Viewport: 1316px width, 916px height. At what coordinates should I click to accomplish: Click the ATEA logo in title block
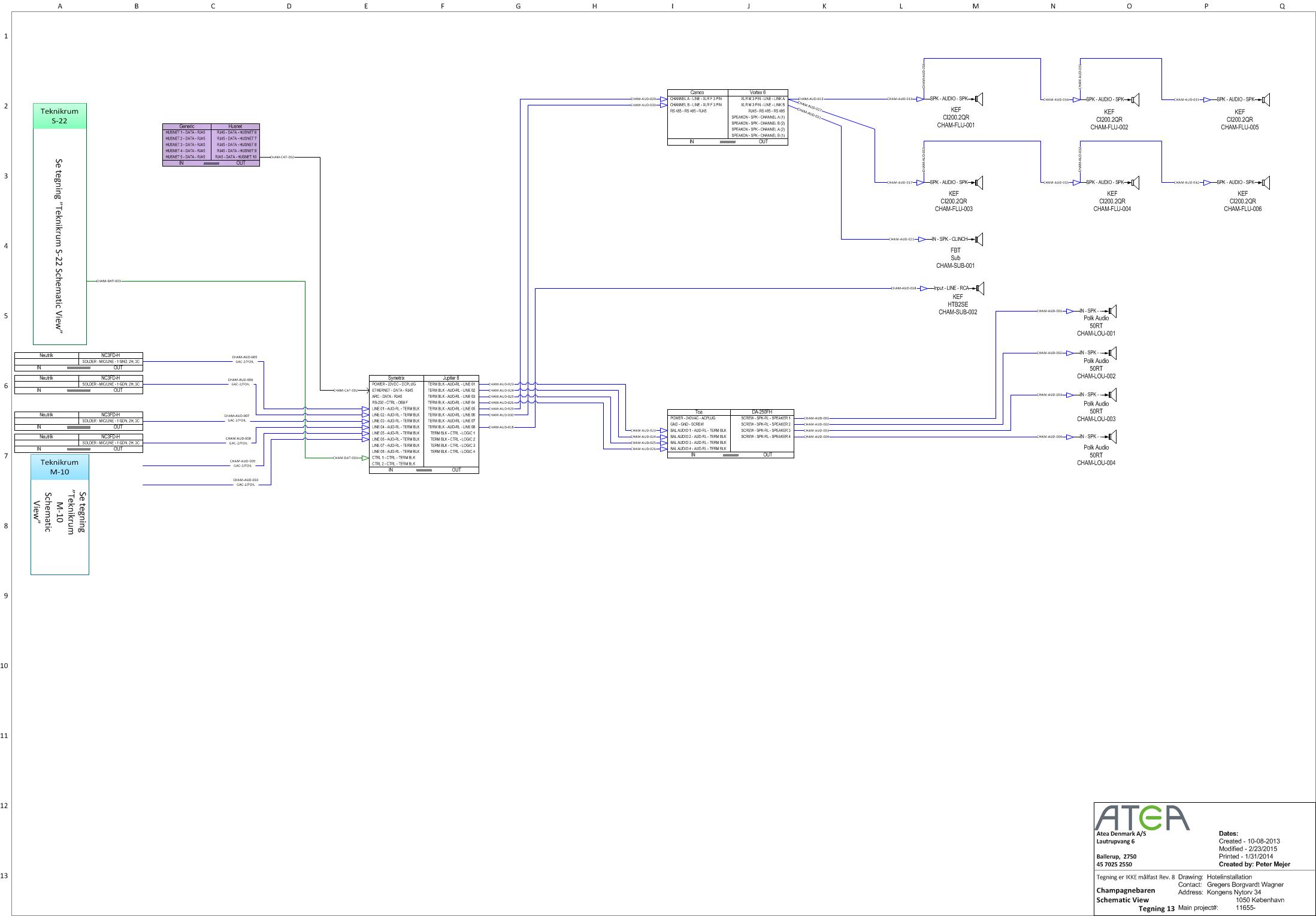tap(1142, 818)
